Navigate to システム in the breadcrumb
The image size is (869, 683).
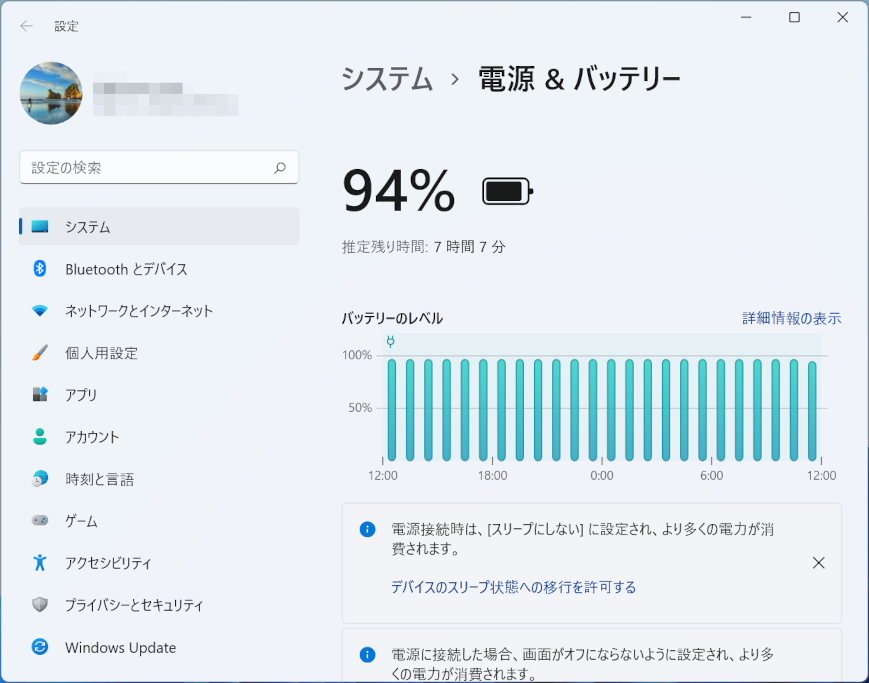click(x=387, y=79)
